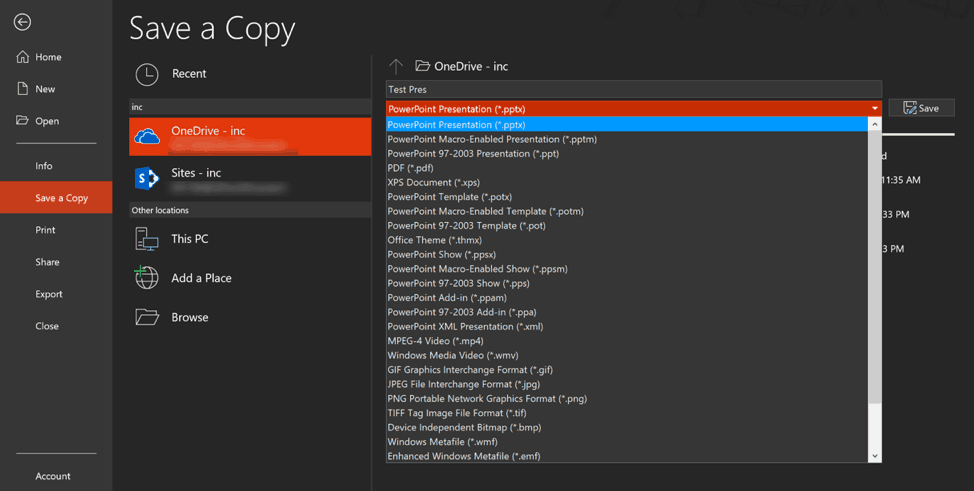The width and height of the screenshot is (974, 491).
Task: Collapse the file type dropdown arrow
Action: [875, 109]
